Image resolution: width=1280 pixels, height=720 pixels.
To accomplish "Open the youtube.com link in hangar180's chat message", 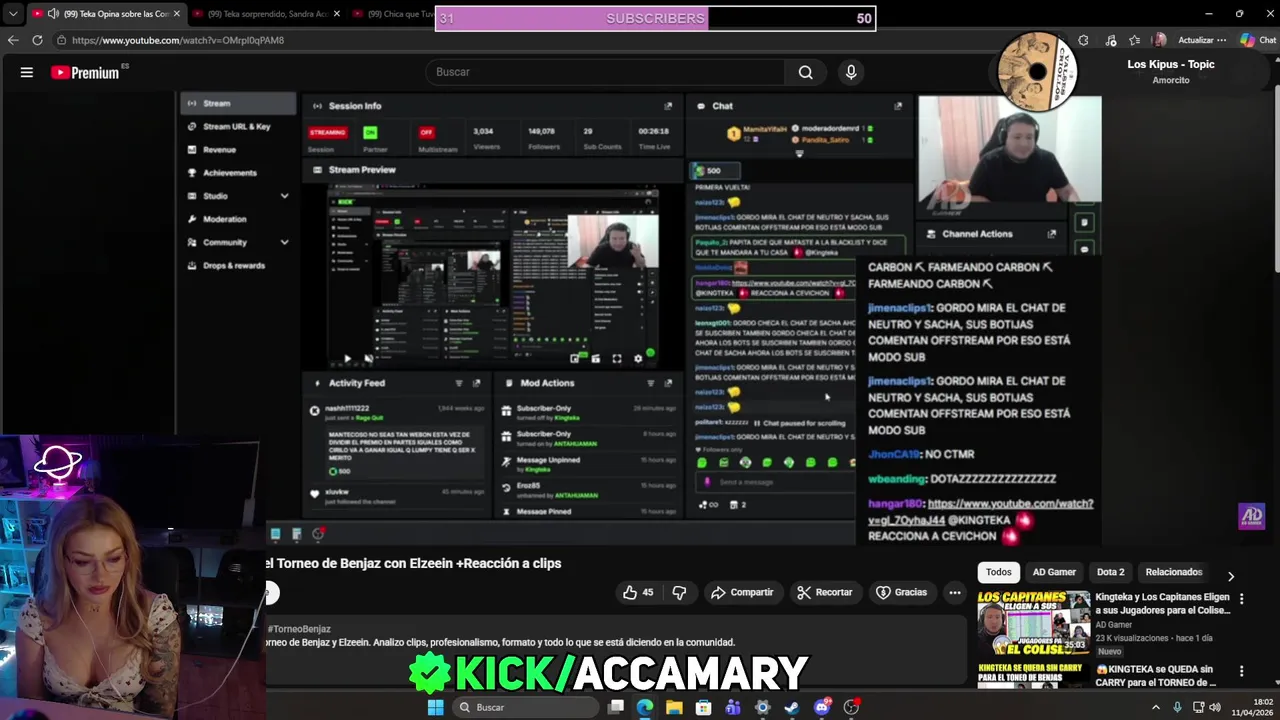I will pyautogui.click(x=980, y=512).
